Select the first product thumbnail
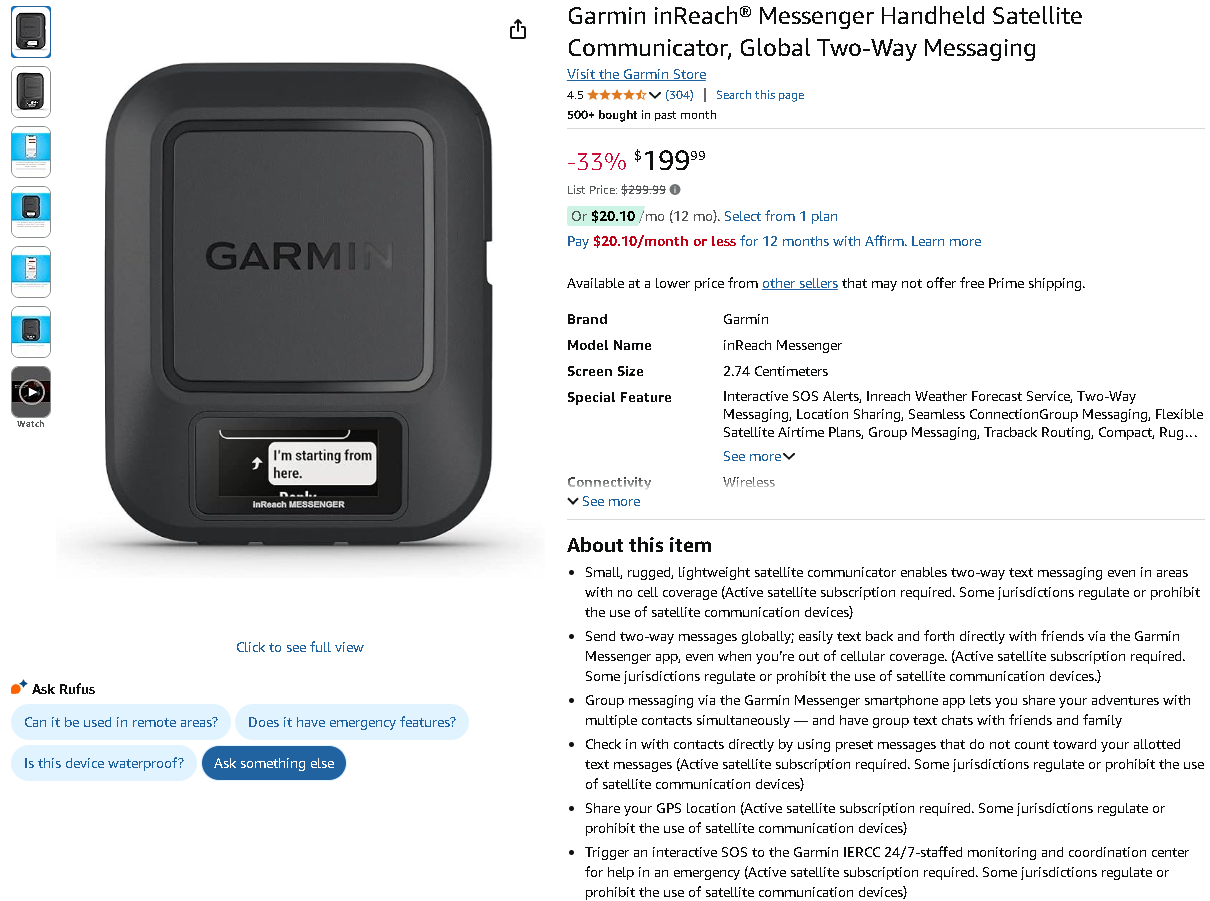1210x901 pixels. pos(31,33)
